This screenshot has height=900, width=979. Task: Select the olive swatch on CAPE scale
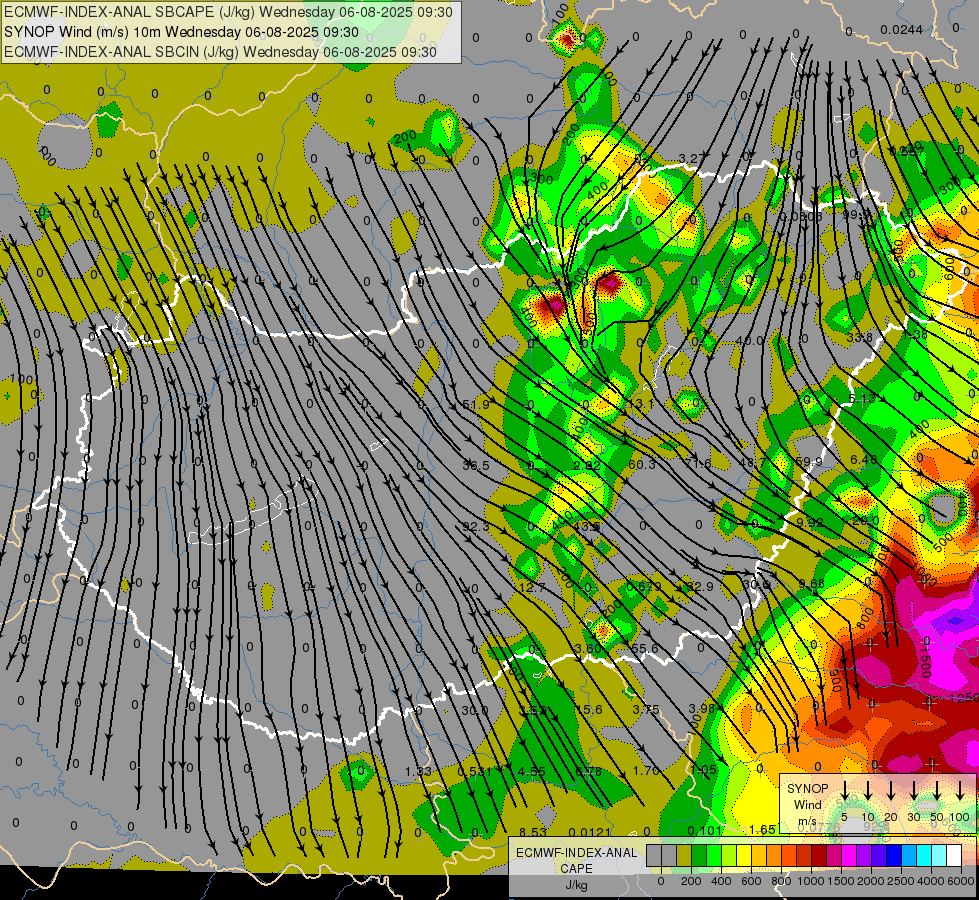pos(684,855)
